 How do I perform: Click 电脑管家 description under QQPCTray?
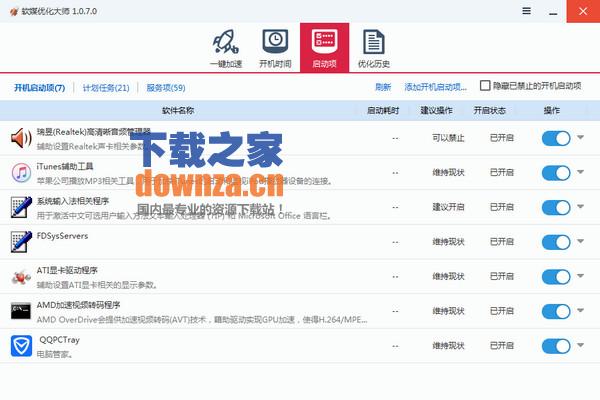click(x=55, y=354)
